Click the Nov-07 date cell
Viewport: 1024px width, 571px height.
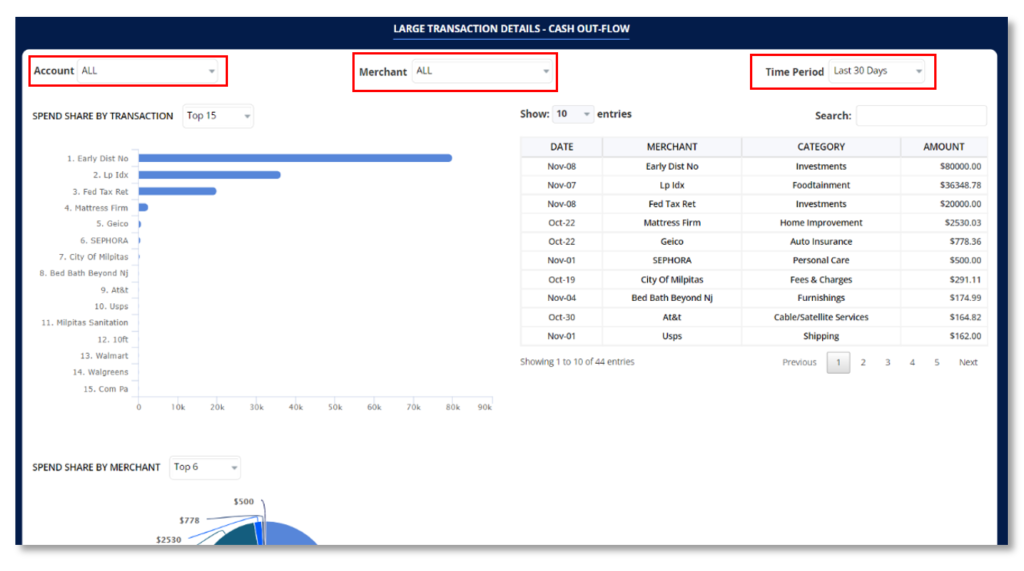click(x=562, y=185)
